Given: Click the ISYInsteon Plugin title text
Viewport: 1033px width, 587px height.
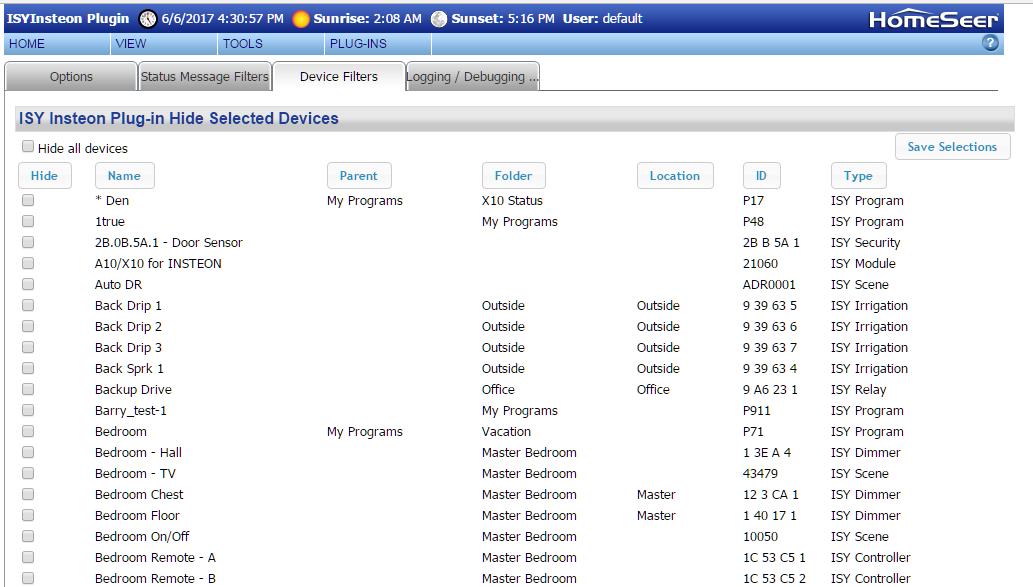Looking at the screenshot, I should (x=69, y=18).
